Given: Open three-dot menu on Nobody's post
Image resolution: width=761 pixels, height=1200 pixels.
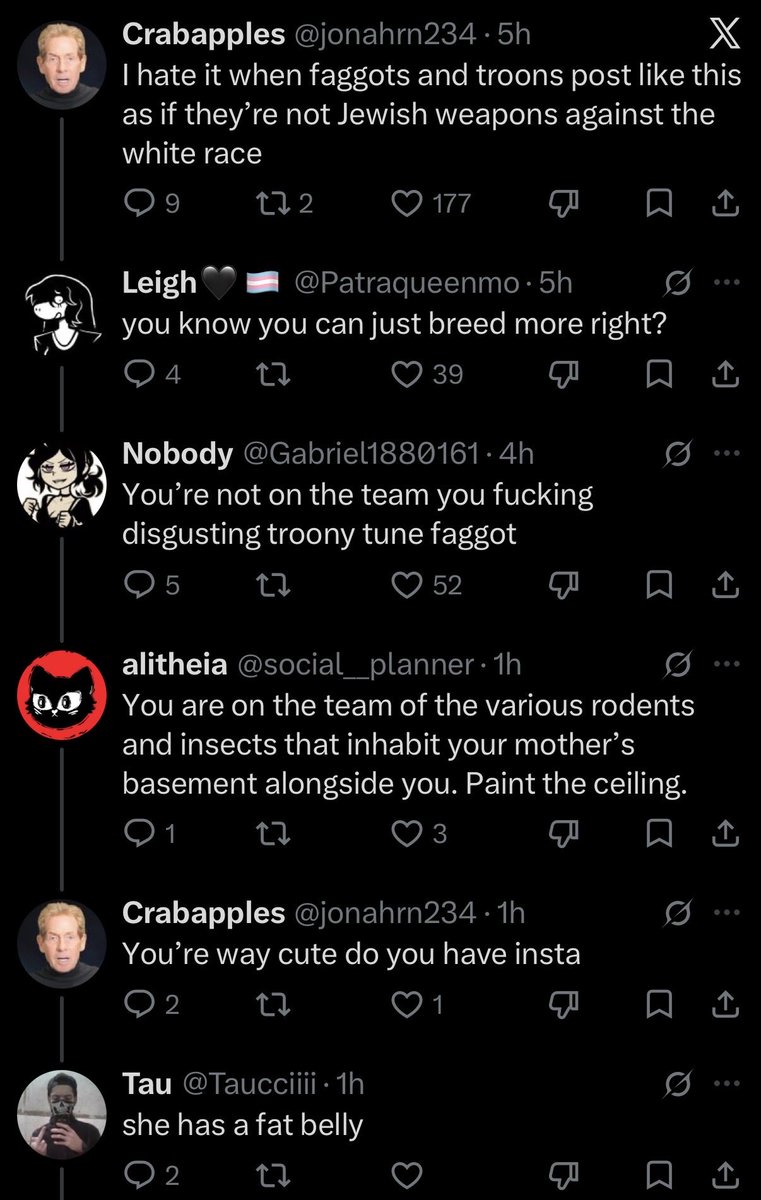Looking at the screenshot, I should [726, 453].
